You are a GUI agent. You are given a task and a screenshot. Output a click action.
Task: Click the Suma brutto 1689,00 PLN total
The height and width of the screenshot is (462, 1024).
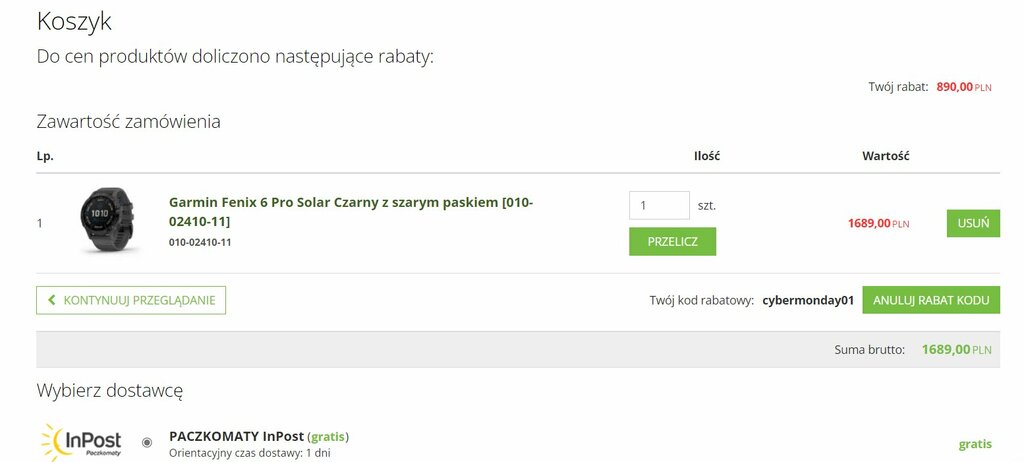tap(956, 350)
